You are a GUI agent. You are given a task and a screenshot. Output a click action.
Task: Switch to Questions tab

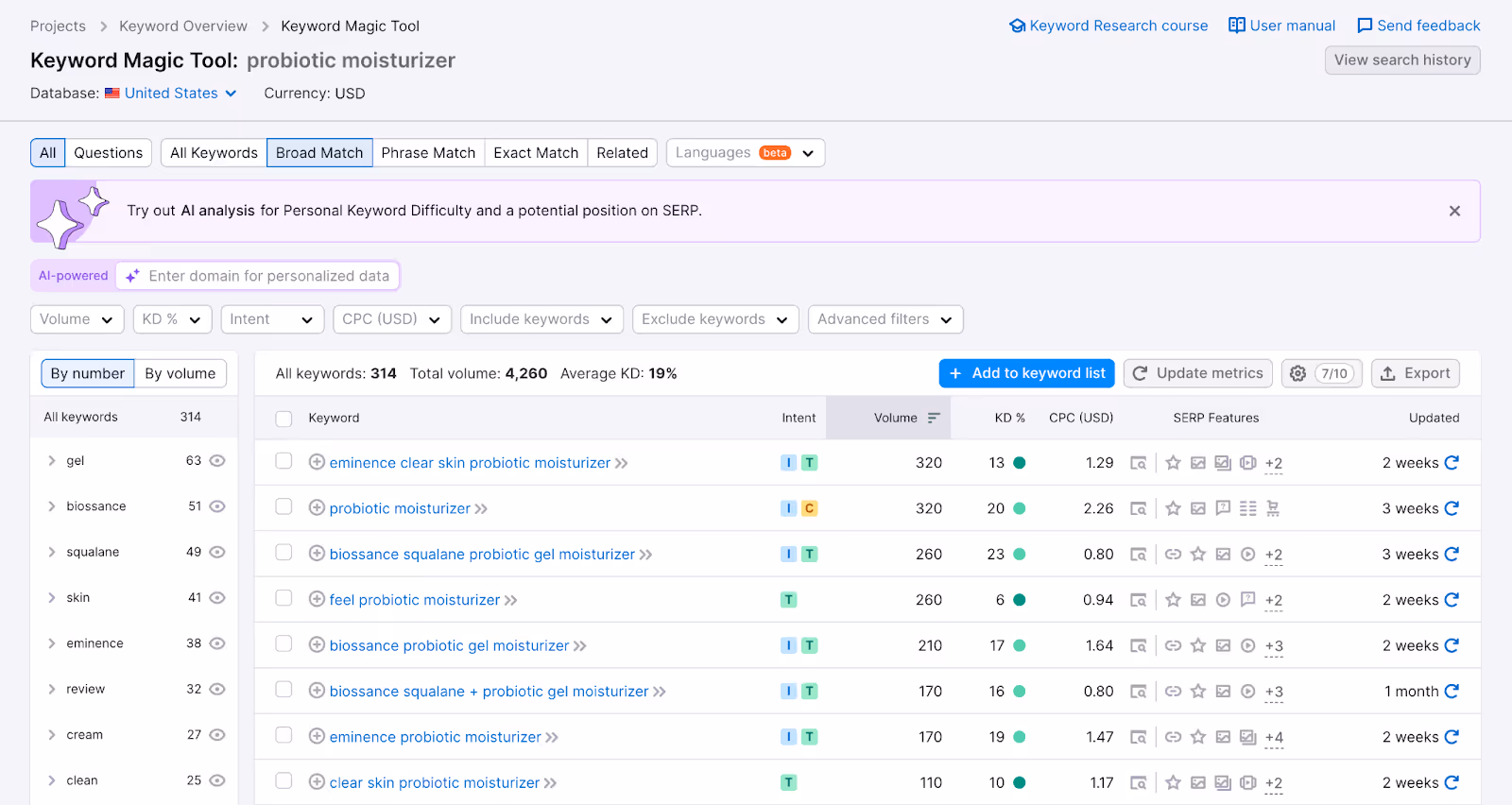[109, 153]
